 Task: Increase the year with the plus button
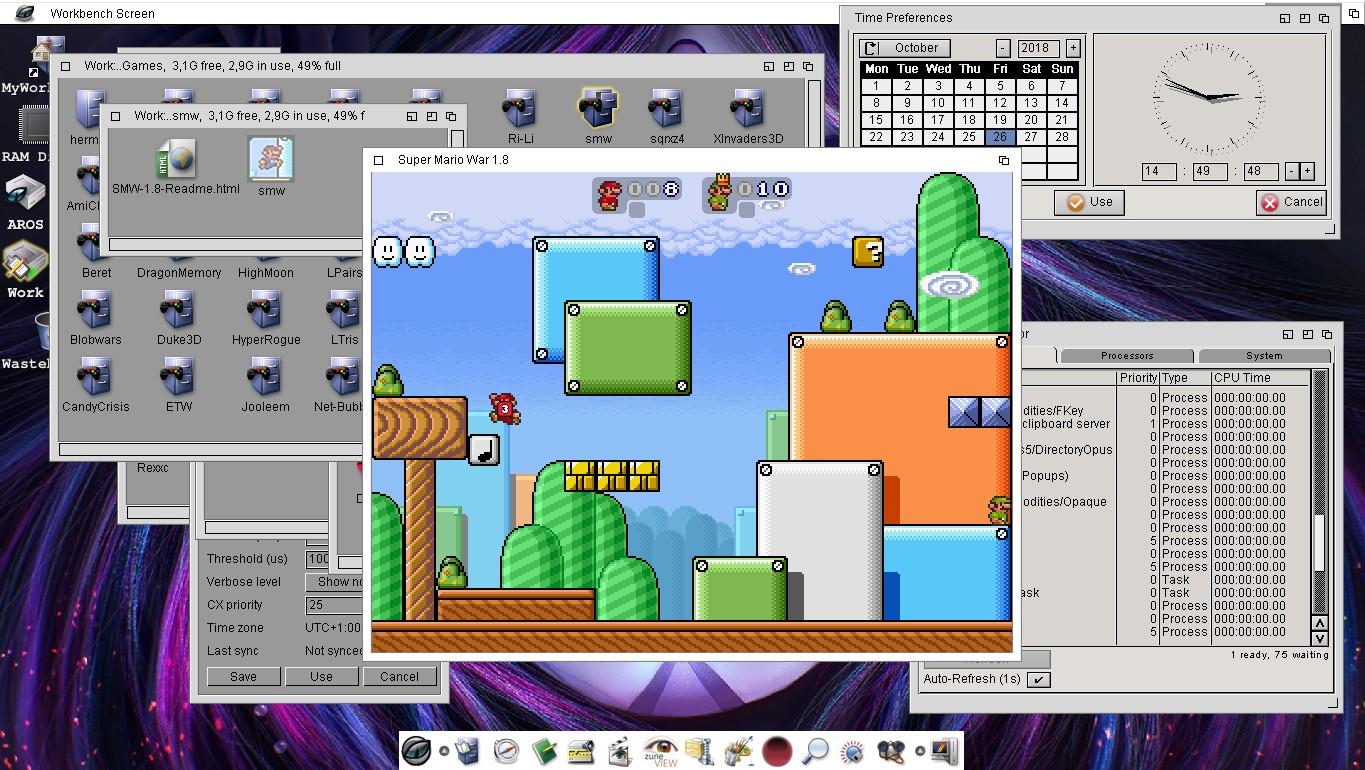click(1073, 48)
